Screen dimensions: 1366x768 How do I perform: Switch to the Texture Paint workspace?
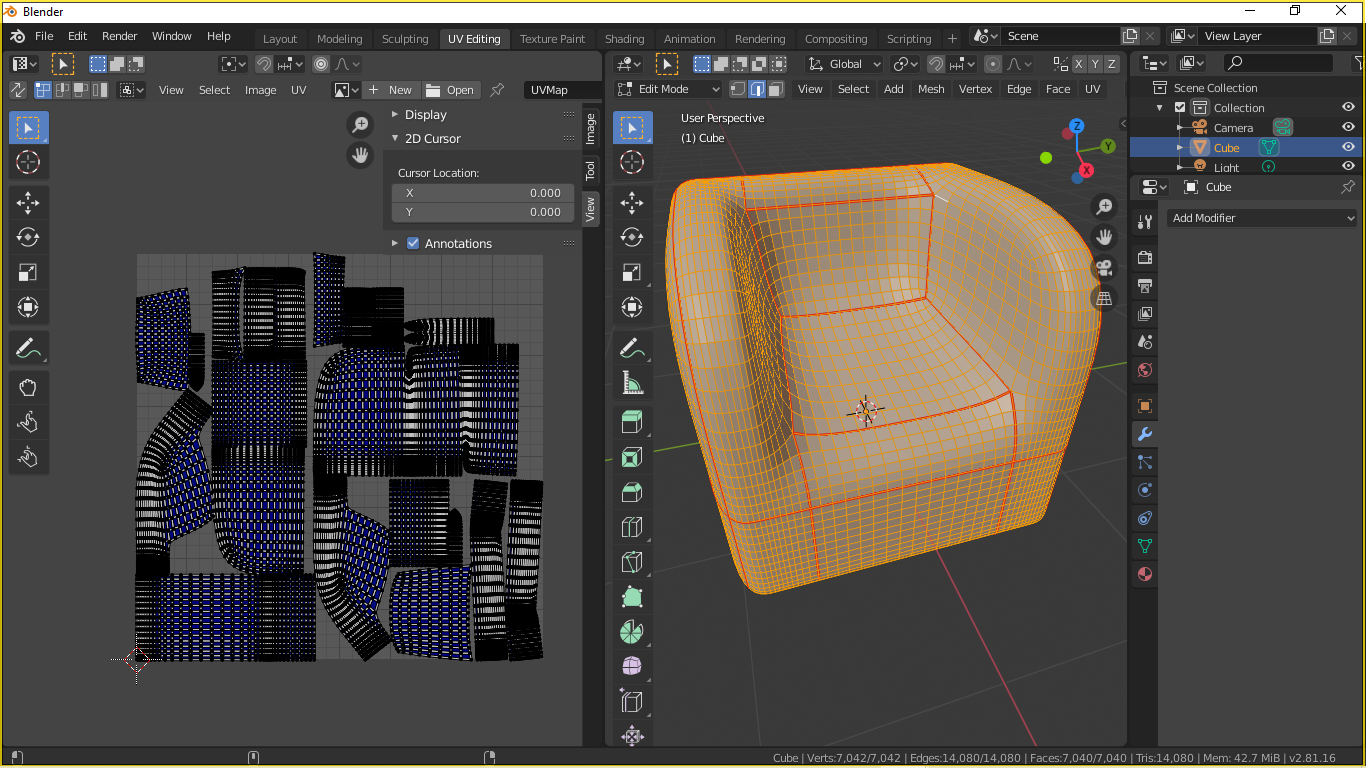point(552,39)
